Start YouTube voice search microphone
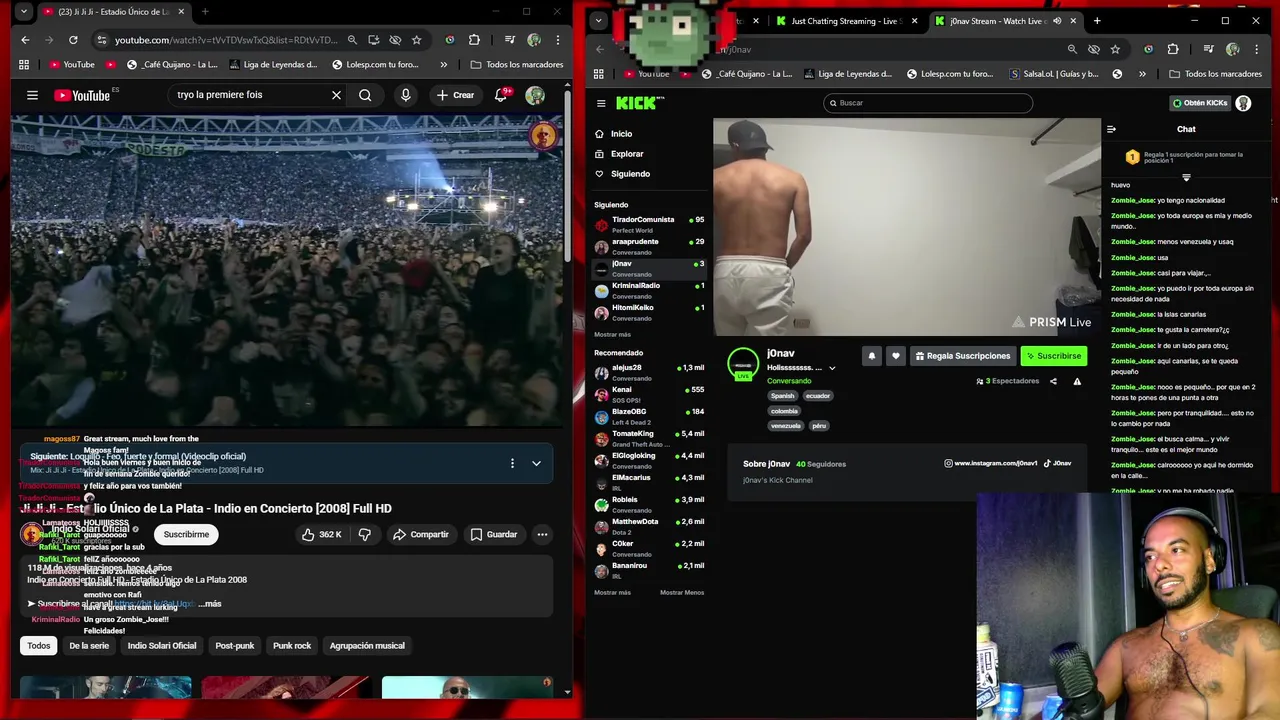1280x720 pixels. (405, 95)
